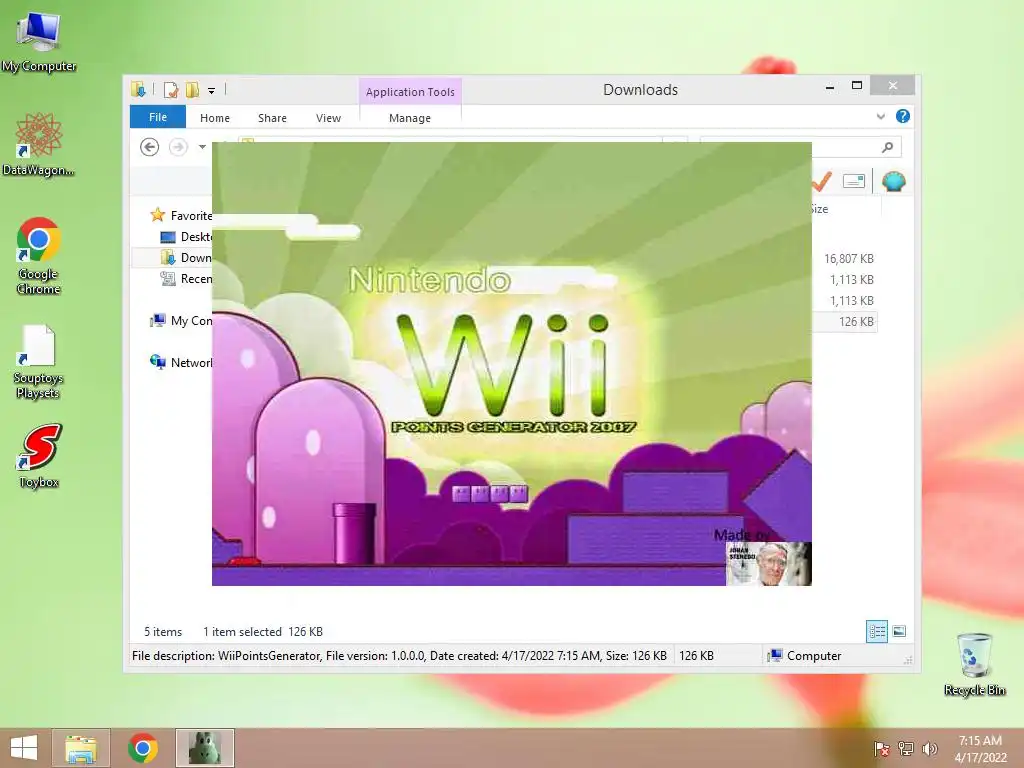The image size is (1024, 768).
Task: Select My Computer in the navigation pane
Action: click(180, 321)
